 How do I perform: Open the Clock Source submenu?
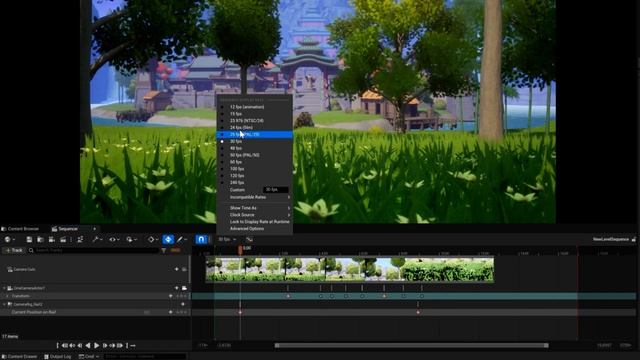click(254, 215)
